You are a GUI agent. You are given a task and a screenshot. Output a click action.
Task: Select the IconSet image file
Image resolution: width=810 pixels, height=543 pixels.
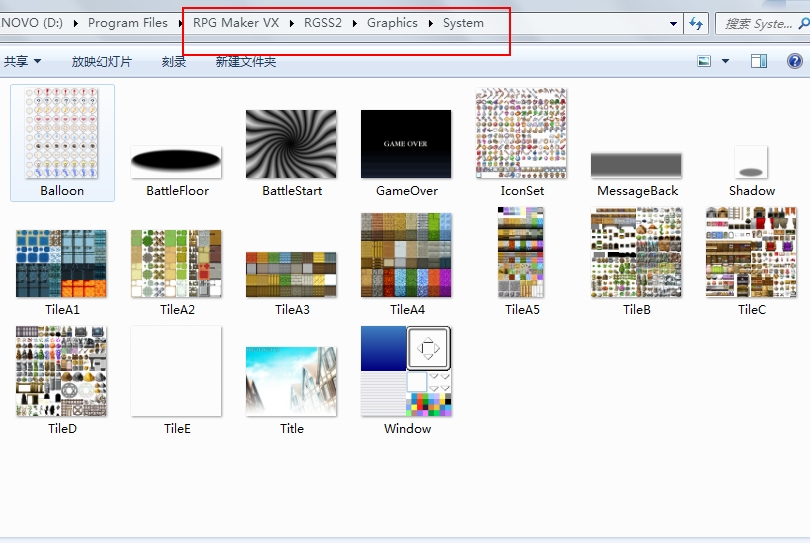[x=521, y=133]
